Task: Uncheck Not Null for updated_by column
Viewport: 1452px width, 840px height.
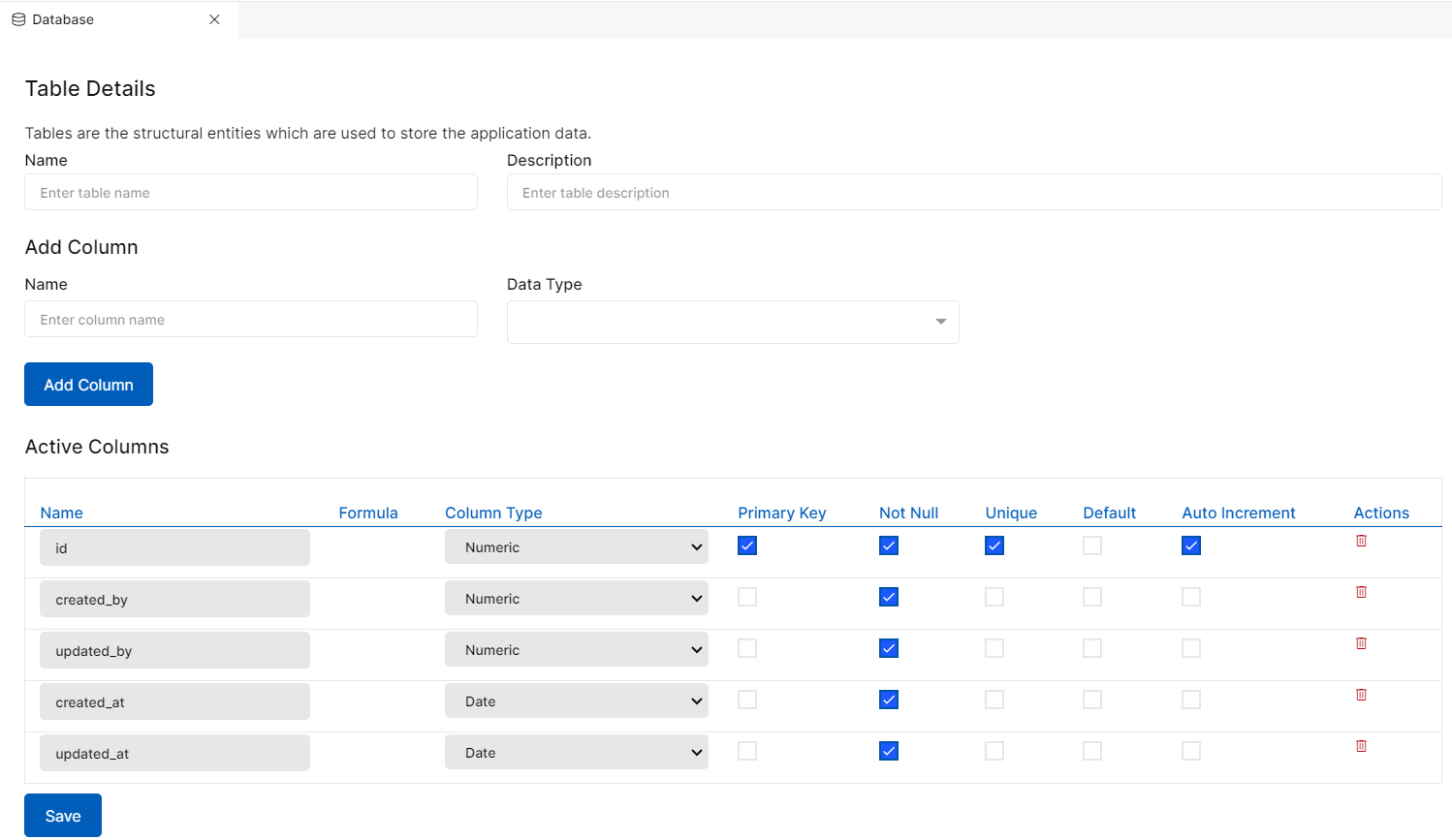Action: [x=889, y=648]
